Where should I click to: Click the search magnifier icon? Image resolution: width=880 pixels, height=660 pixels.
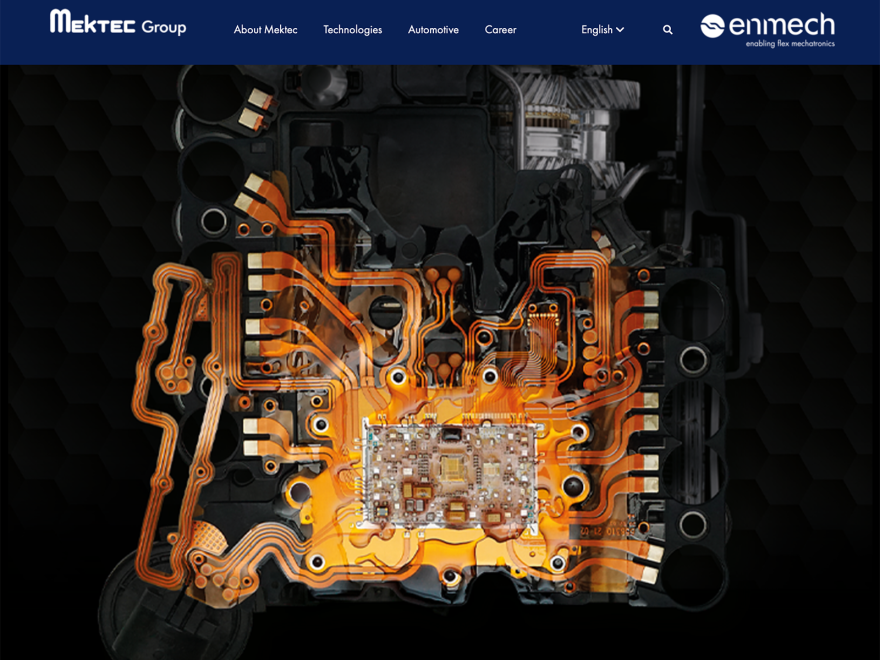pyautogui.click(x=667, y=30)
